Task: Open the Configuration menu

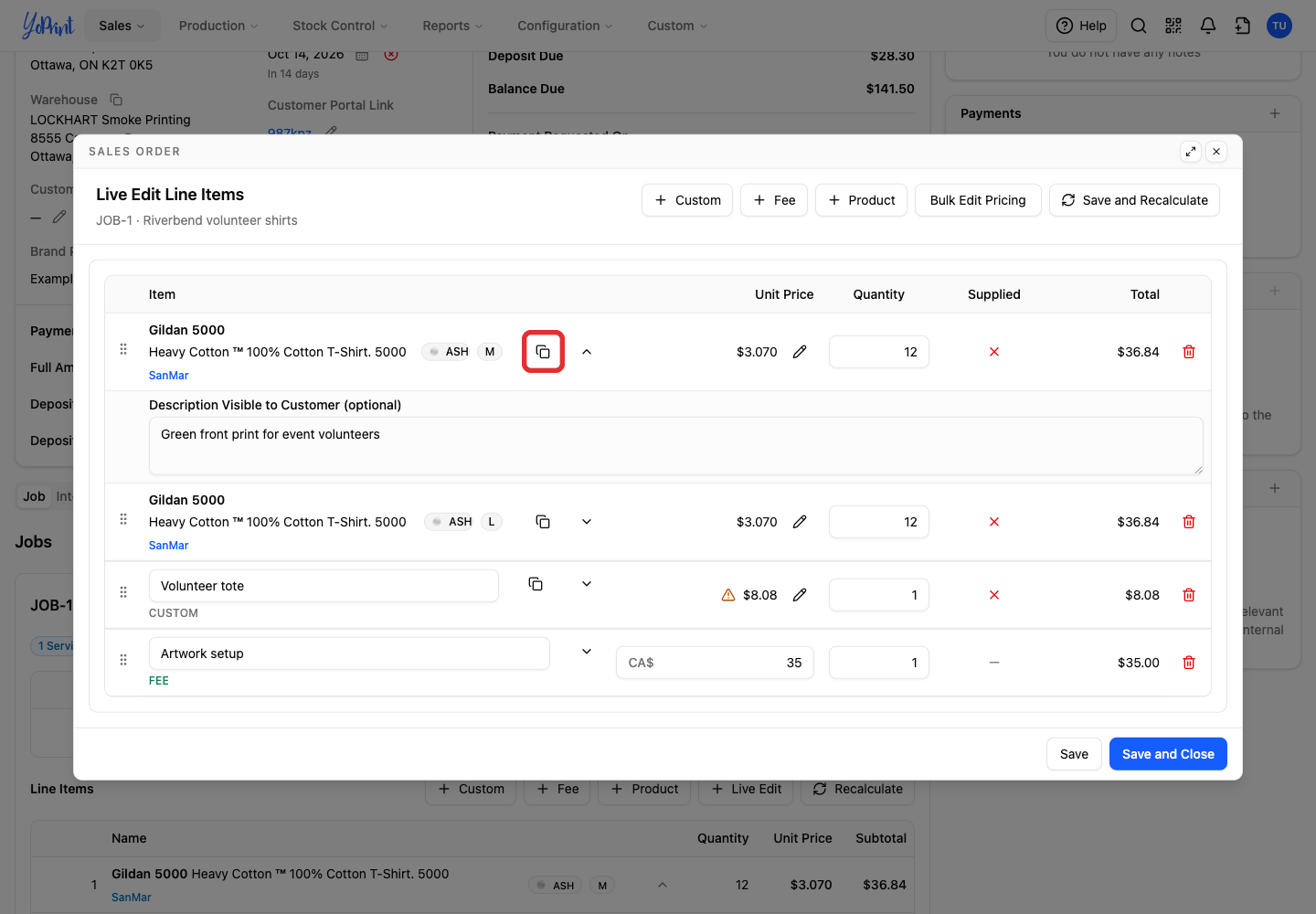Action: click(565, 26)
